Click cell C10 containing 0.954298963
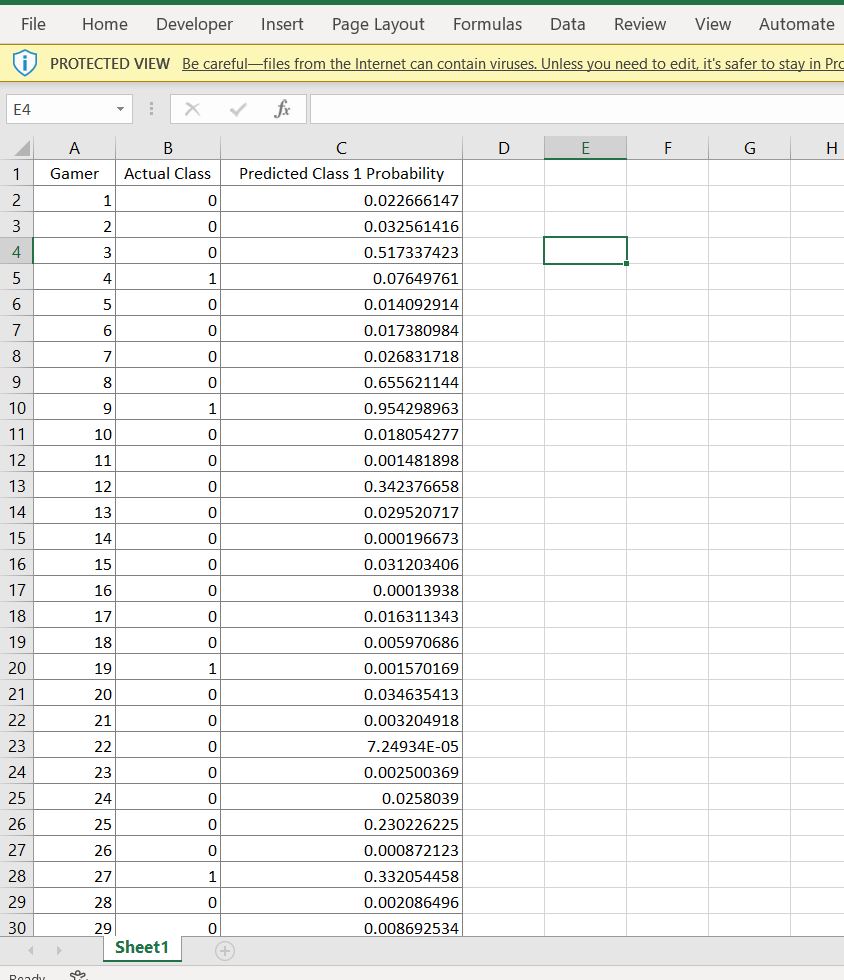Viewport: 844px width, 980px height. [x=340, y=408]
